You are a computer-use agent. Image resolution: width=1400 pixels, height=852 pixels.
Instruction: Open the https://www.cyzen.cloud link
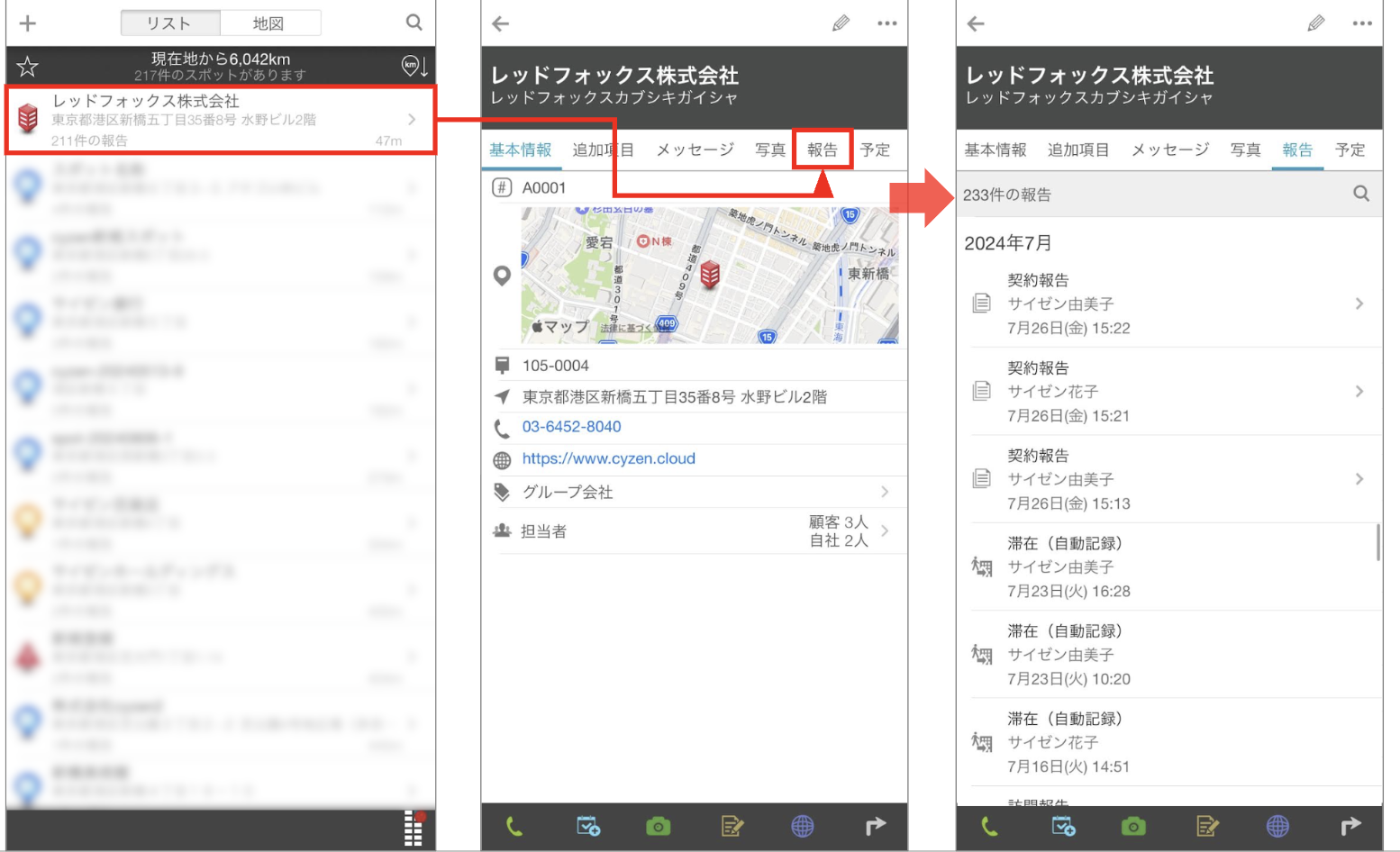(609, 458)
